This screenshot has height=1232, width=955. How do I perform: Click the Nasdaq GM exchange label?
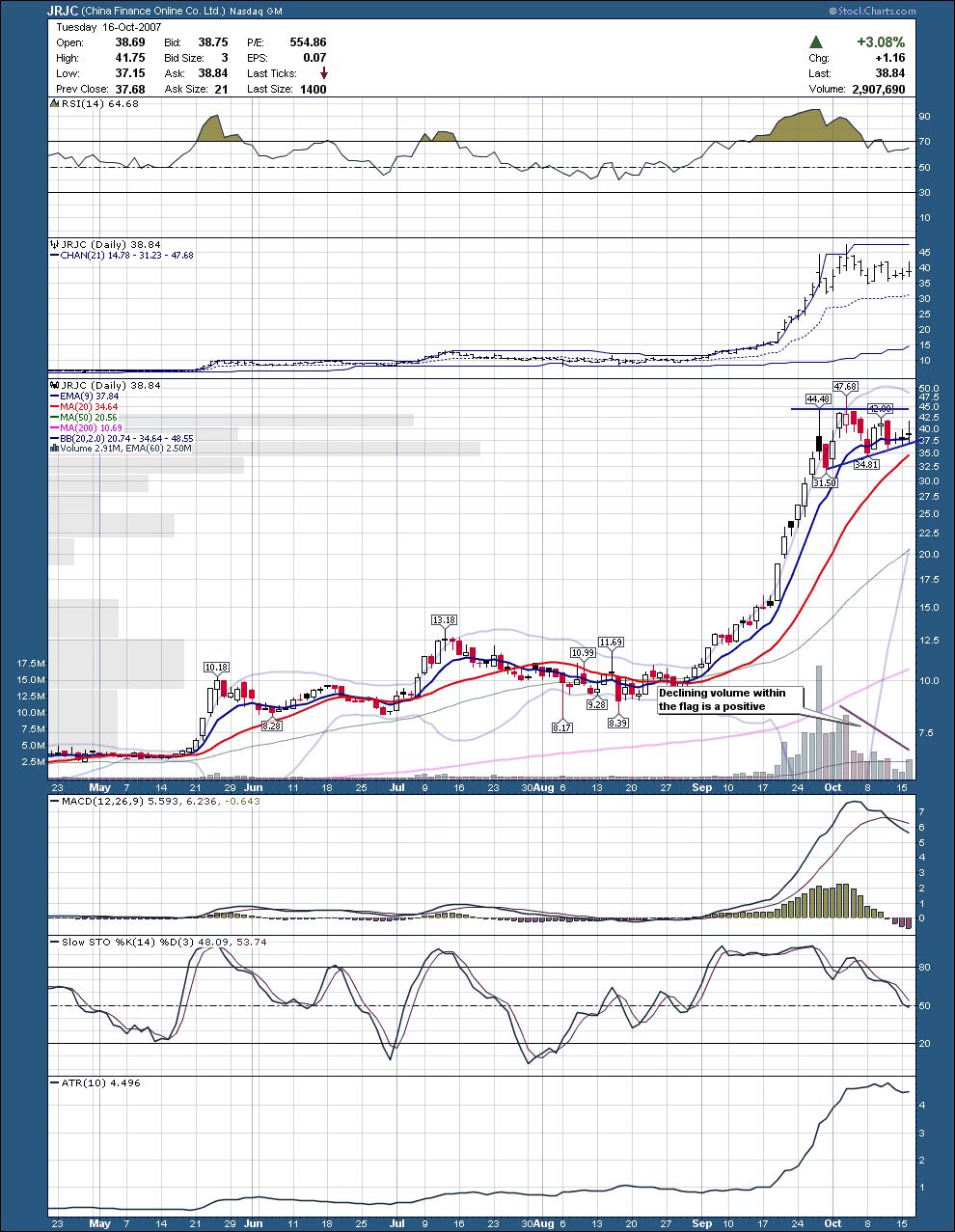[256, 13]
